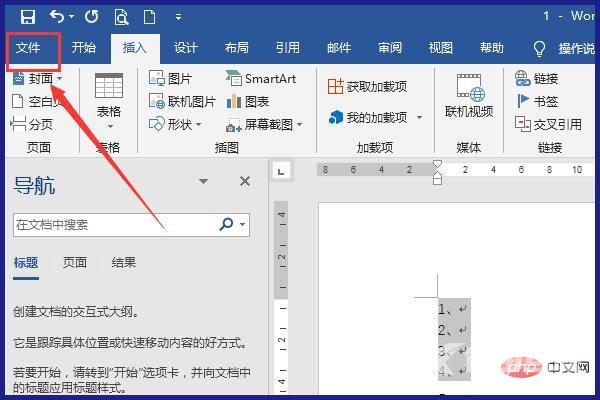This screenshot has height=400, width=600.
Task: Click the Undo arrow icon
Action: click(57, 17)
